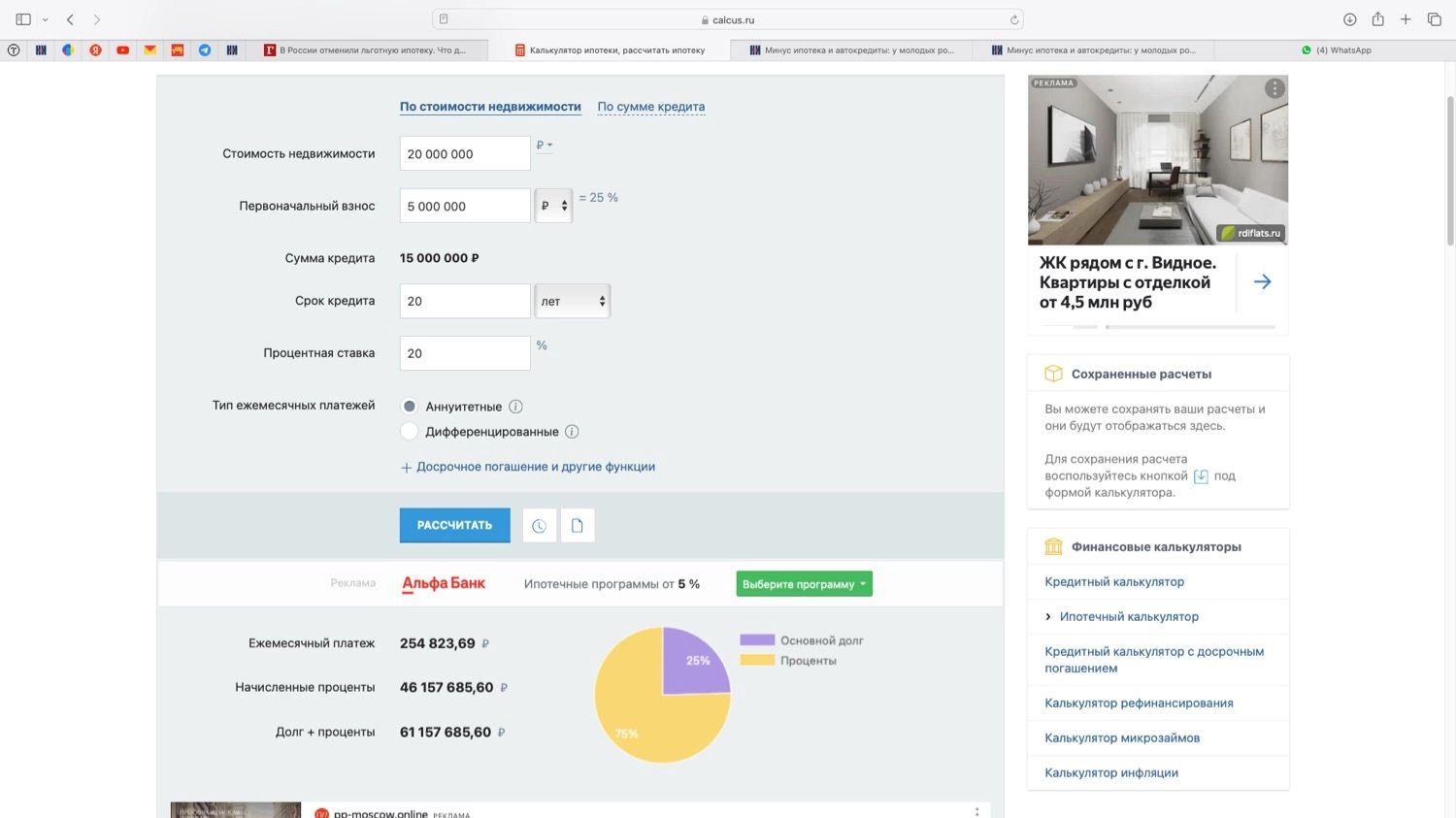Click the clock history icon beside Рассчитать
Viewport: 1456px width, 818px height.
(539, 526)
